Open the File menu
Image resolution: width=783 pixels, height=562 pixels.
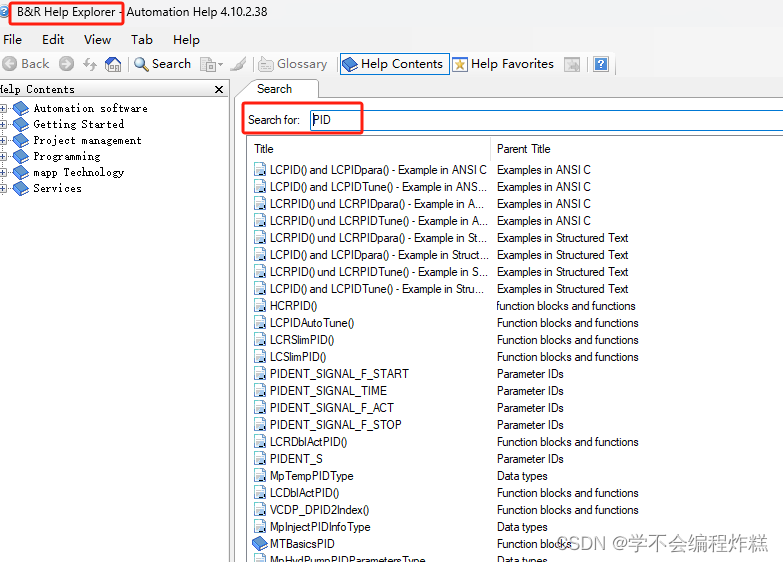point(12,39)
